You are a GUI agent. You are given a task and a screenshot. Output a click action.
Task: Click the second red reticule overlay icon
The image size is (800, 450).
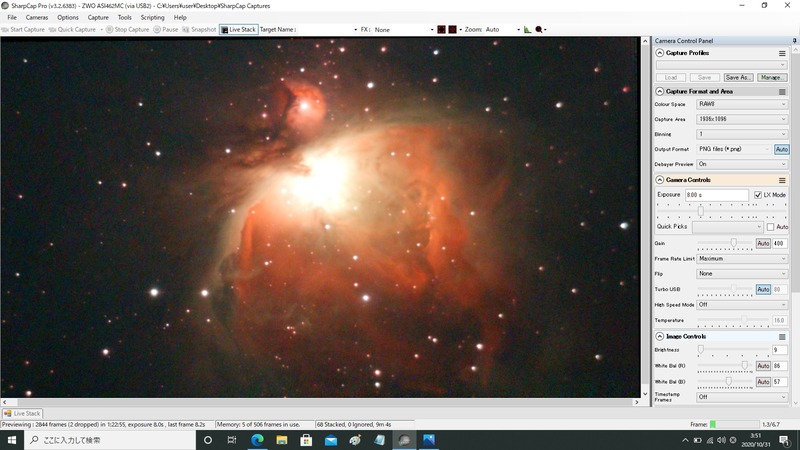click(453, 30)
